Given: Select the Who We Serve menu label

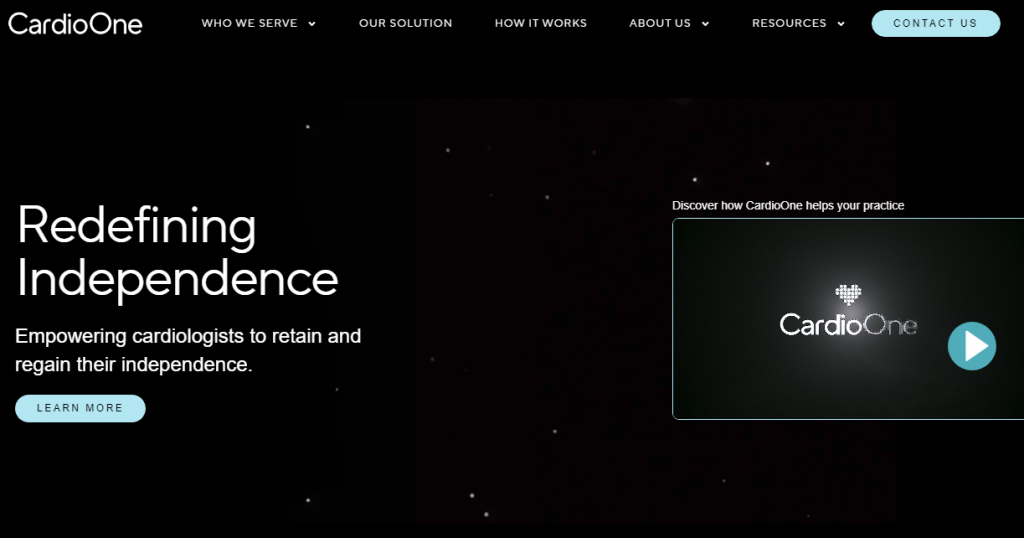Looking at the screenshot, I should 248,23.
